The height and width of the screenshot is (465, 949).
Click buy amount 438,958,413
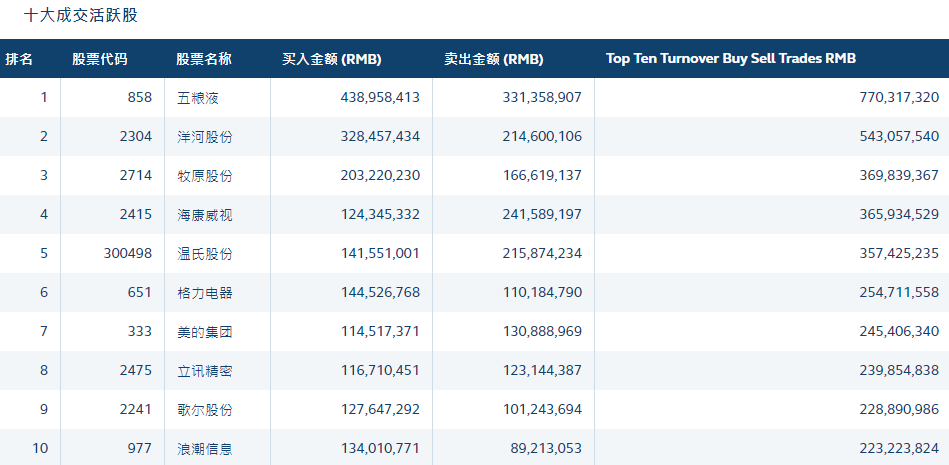click(x=380, y=97)
